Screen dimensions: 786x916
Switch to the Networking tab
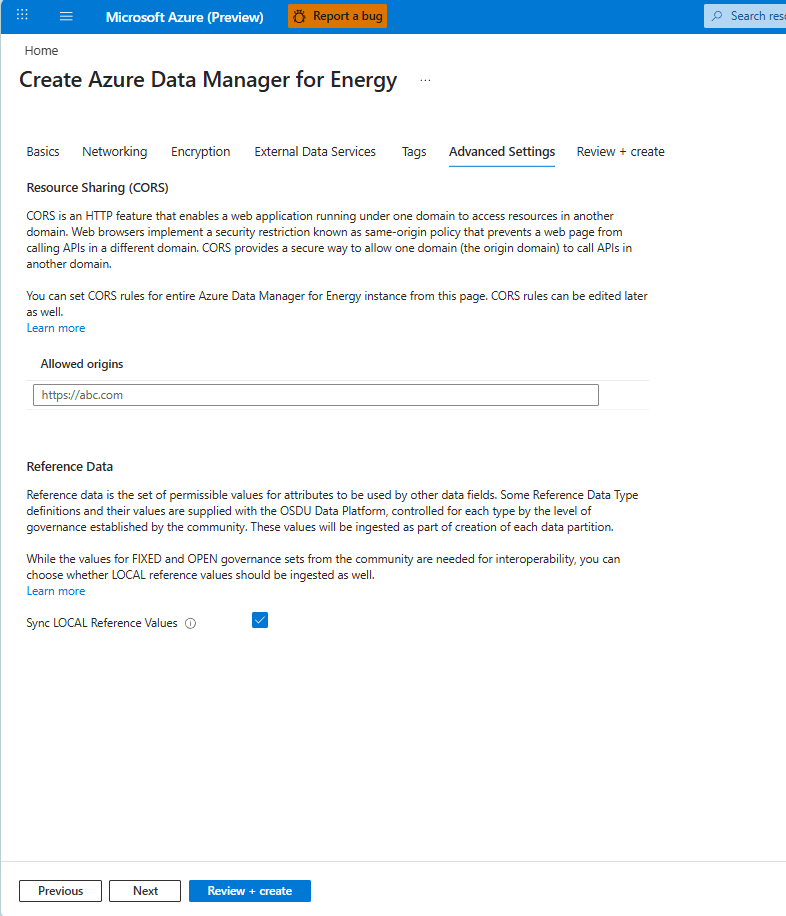point(114,151)
